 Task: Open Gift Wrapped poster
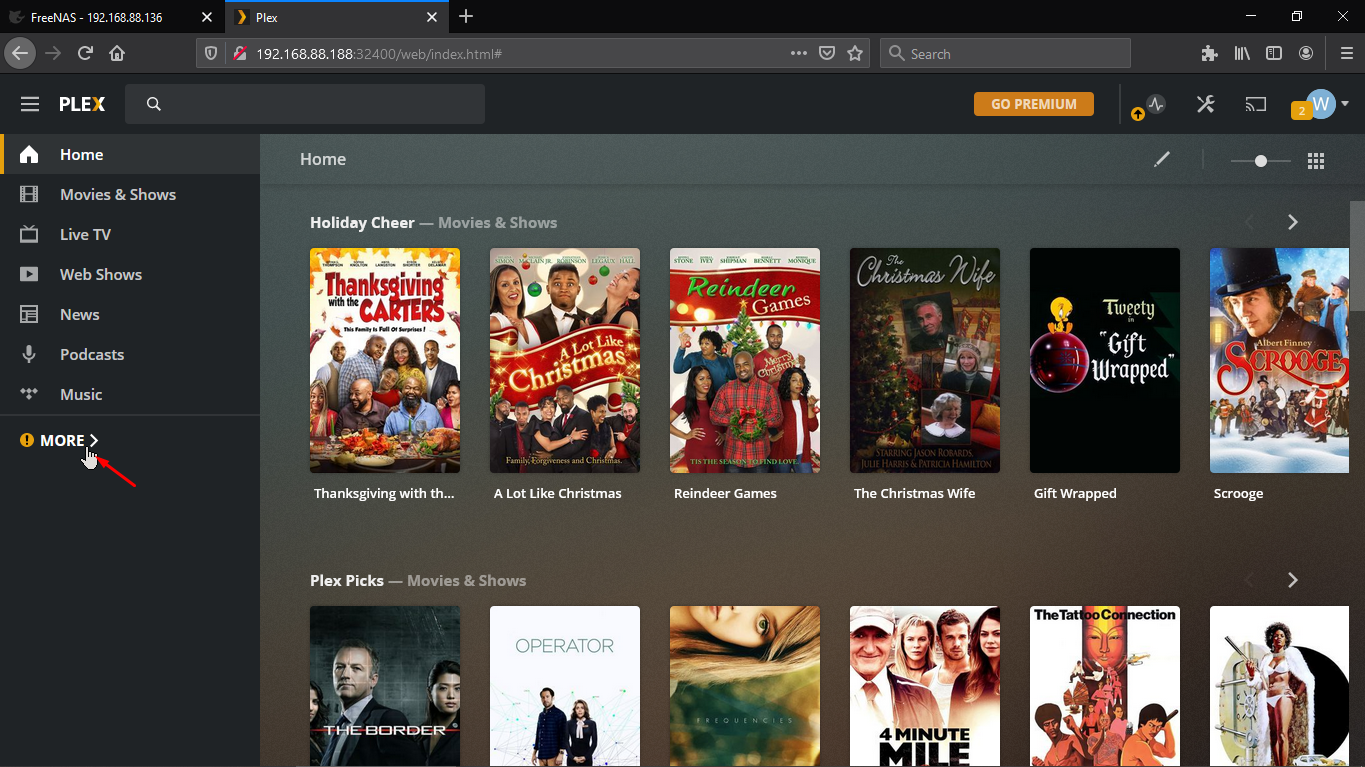pos(1105,360)
